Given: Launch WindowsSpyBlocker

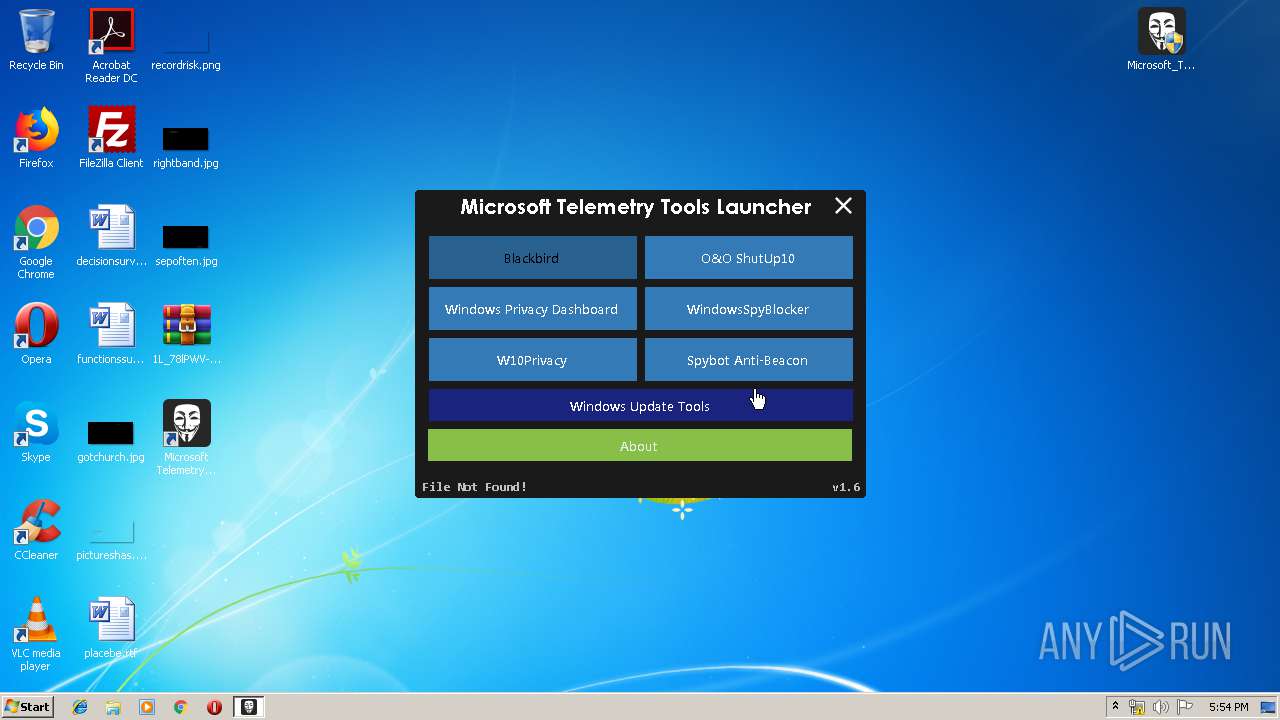Looking at the screenshot, I should click(x=748, y=309).
